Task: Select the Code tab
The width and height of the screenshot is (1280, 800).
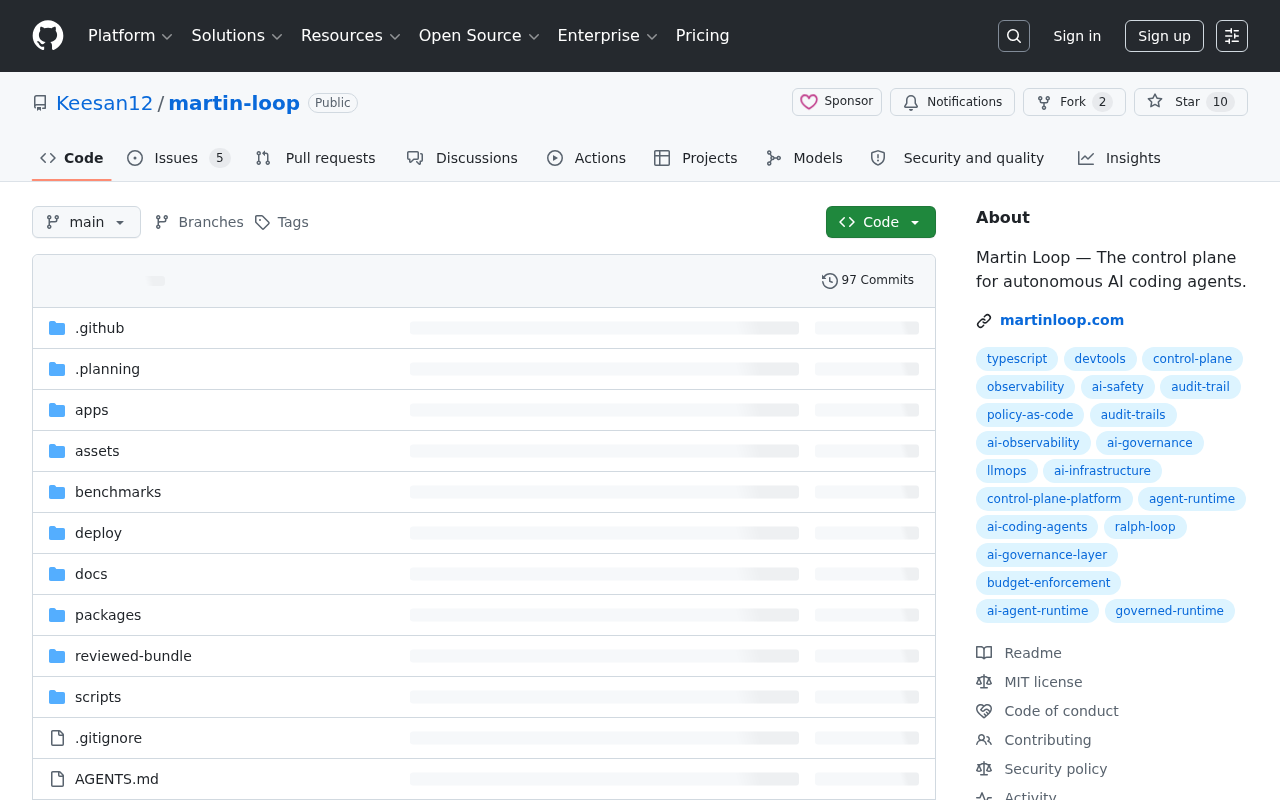Action: (72, 158)
